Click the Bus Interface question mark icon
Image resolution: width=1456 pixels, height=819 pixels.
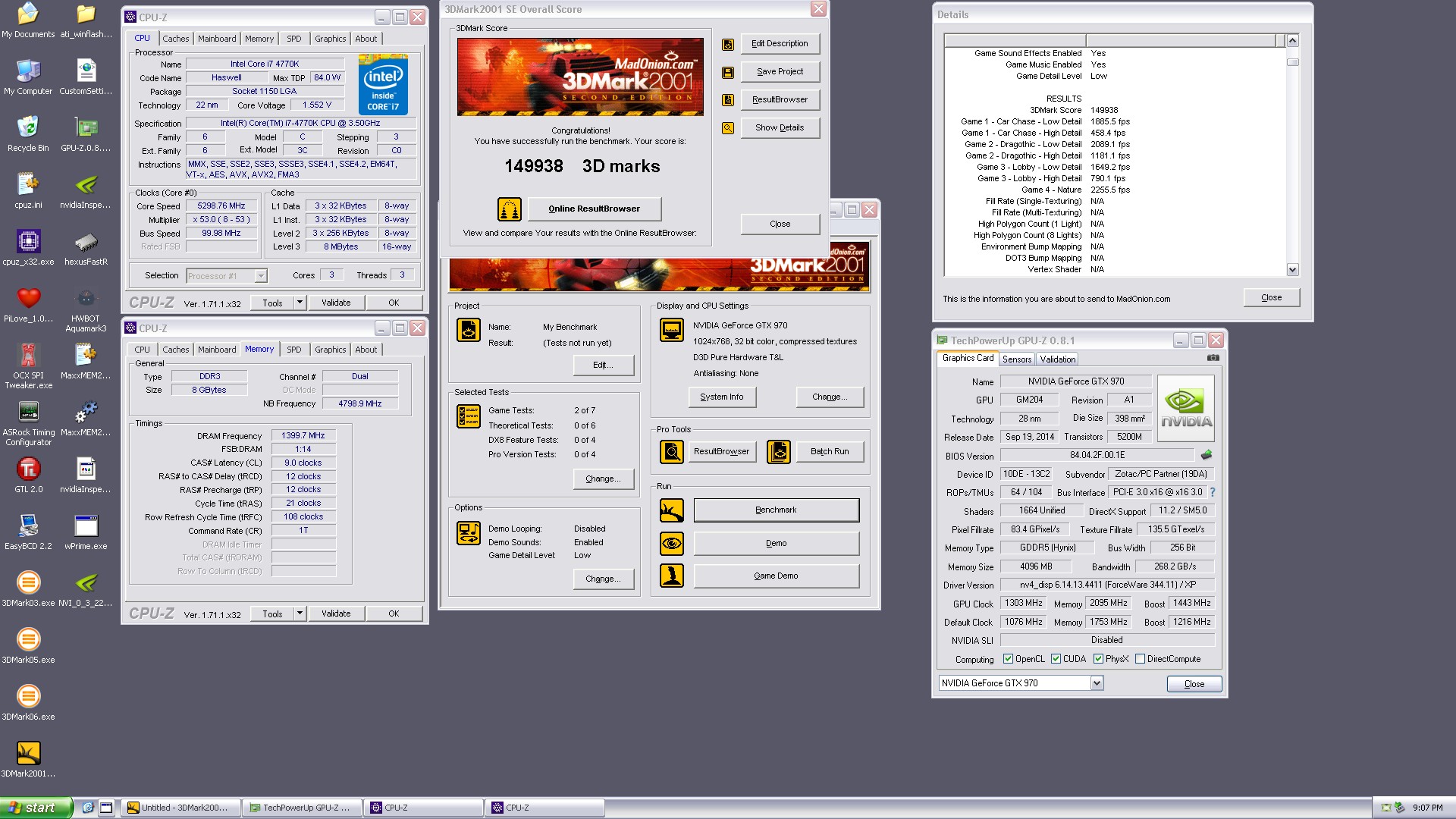(1213, 492)
